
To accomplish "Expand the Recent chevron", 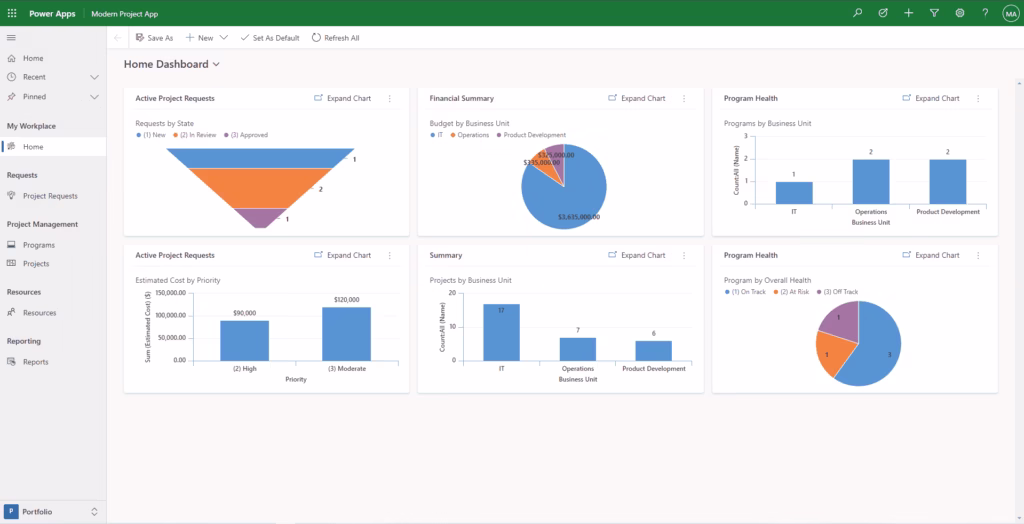I will pyautogui.click(x=94, y=77).
